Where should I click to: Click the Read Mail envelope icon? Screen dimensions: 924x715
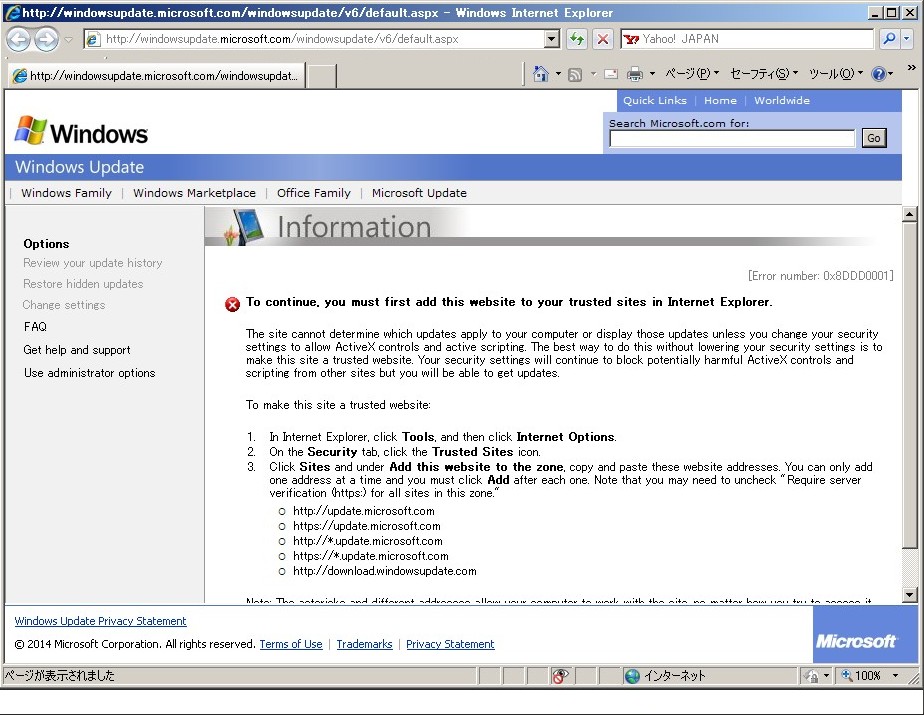[611, 74]
